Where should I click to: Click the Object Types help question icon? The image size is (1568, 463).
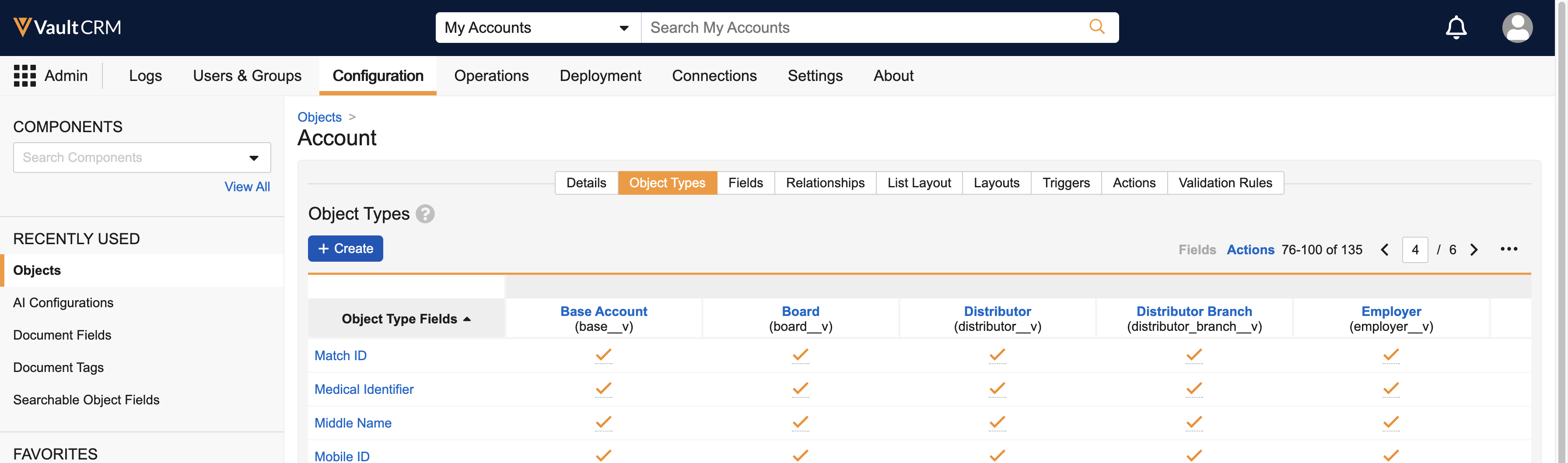(x=425, y=214)
